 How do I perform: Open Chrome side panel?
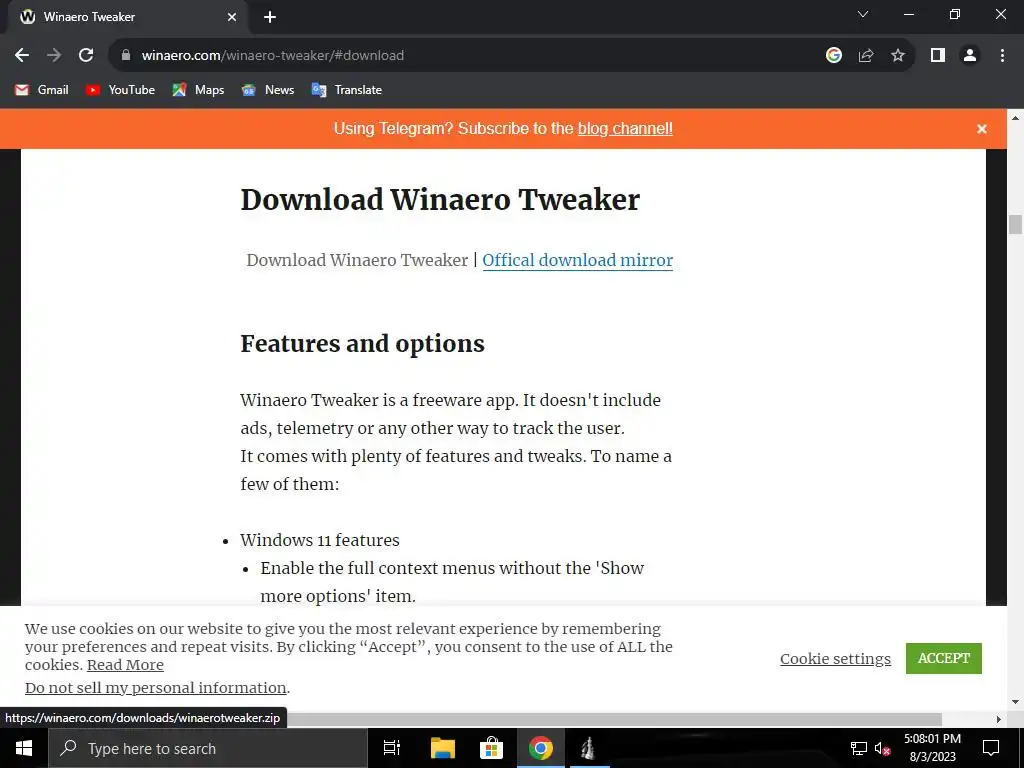point(938,56)
